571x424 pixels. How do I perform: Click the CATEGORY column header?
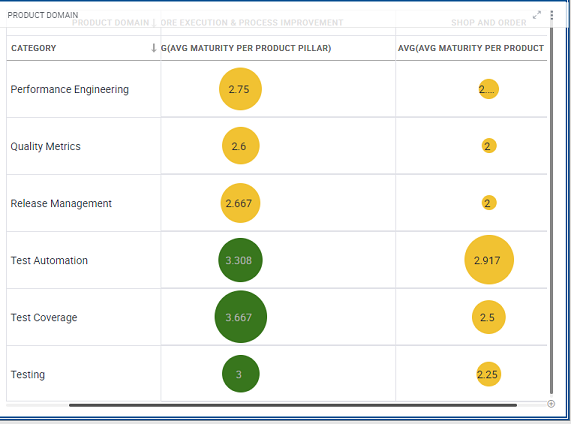(34, 48)
